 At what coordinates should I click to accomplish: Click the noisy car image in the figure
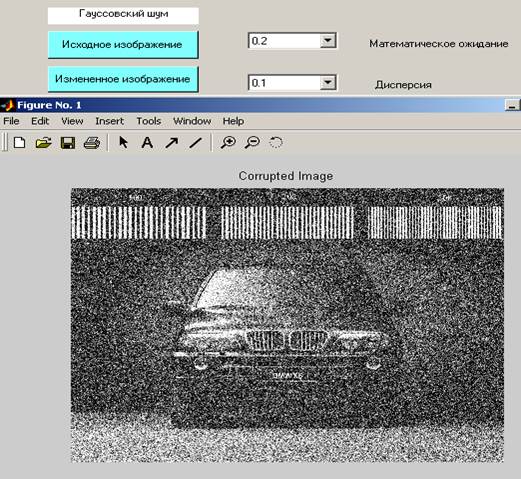[287, 325]
